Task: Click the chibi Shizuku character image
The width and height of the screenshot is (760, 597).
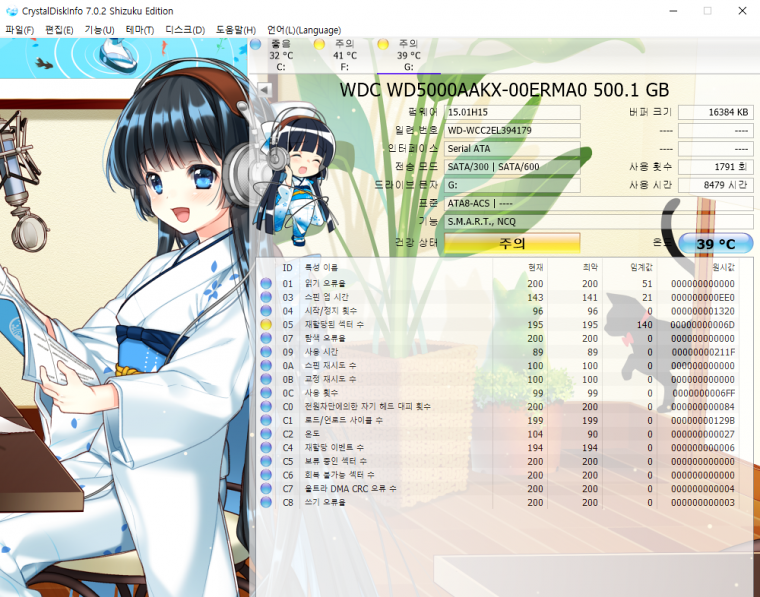Action: tap(296, 173)
